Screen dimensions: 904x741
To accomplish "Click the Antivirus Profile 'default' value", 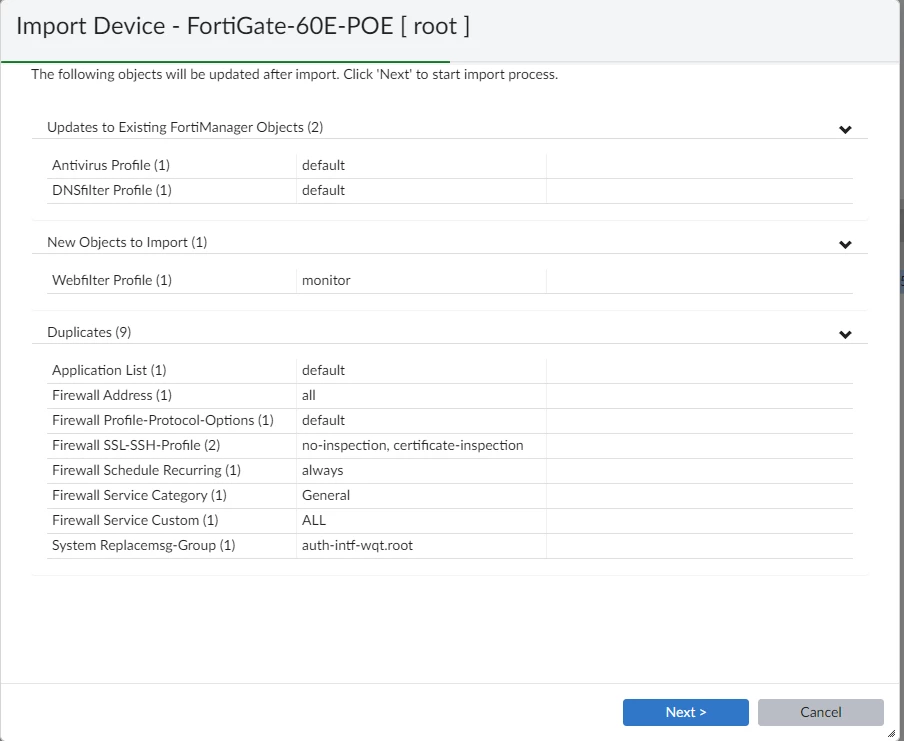I will point(323,165).
